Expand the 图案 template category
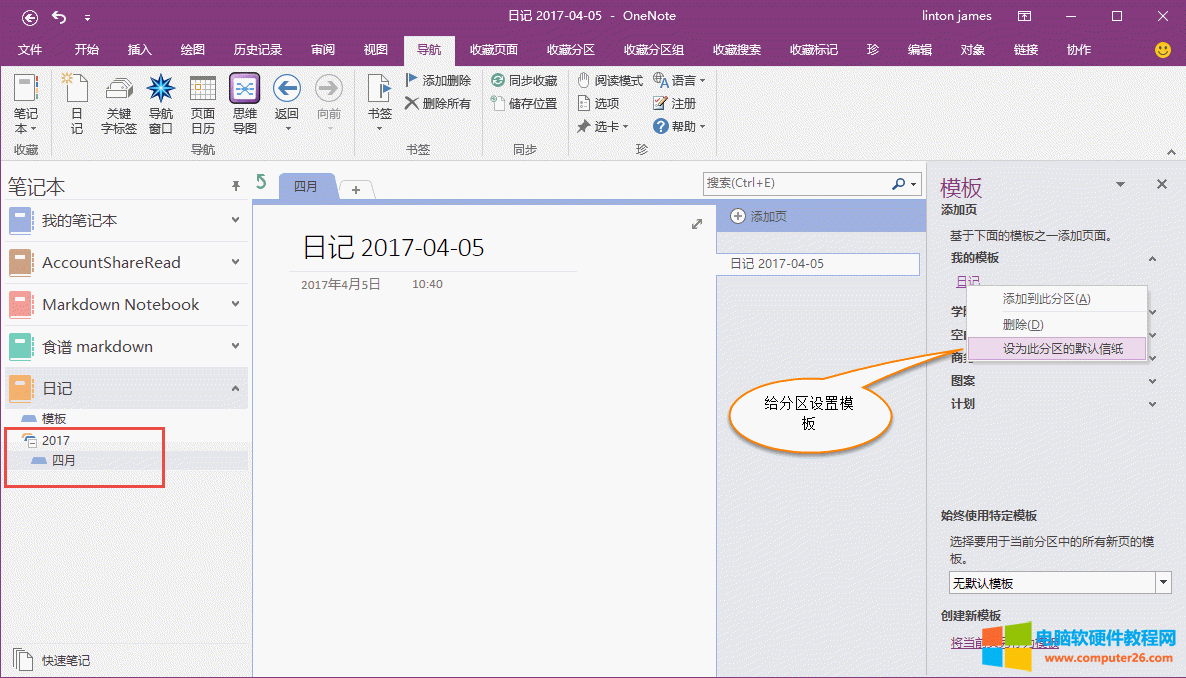This screenshot has width=1186, height=678. [1152, 381]
